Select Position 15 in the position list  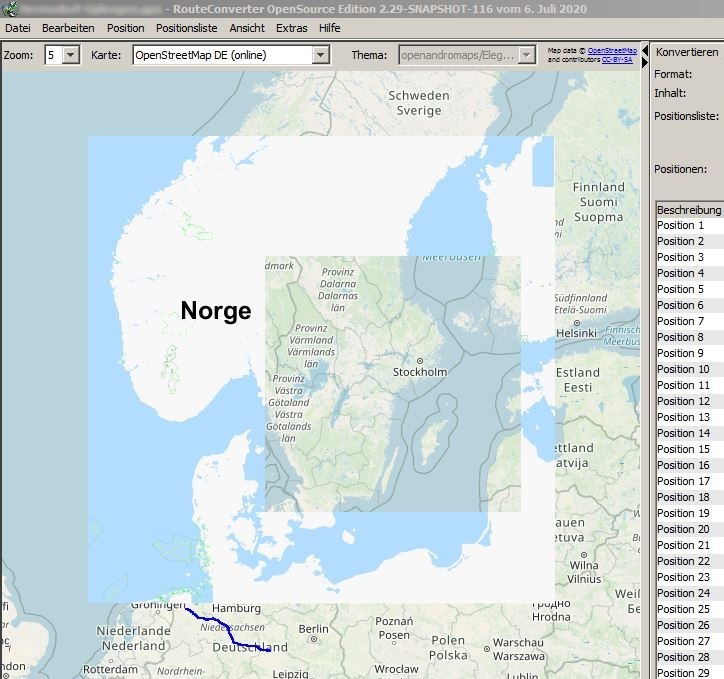(683, 449)
